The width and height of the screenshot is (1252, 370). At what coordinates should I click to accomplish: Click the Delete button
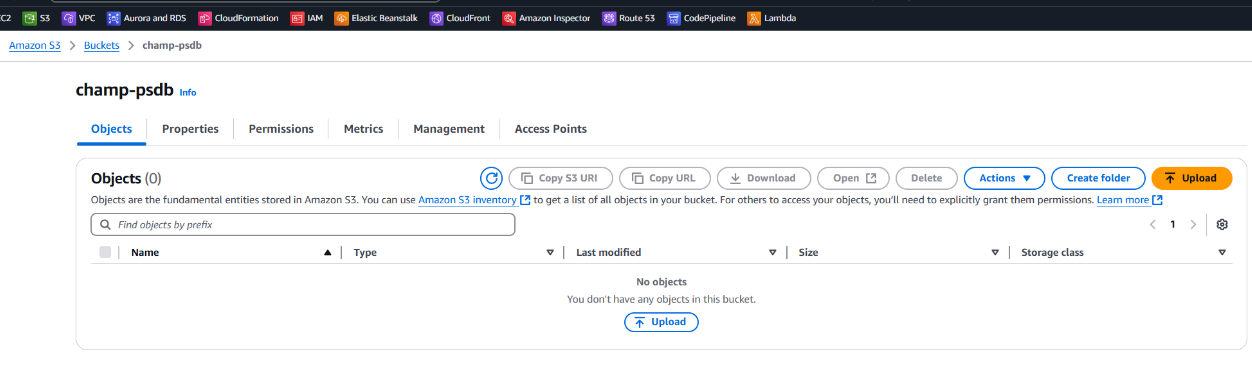click(926, 178)
